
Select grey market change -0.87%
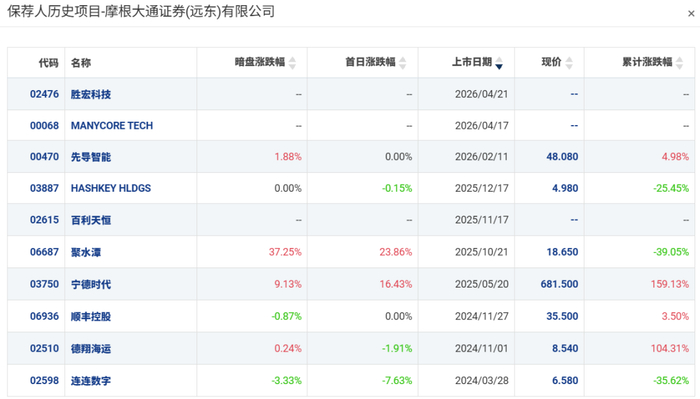(x=287, y=316)
